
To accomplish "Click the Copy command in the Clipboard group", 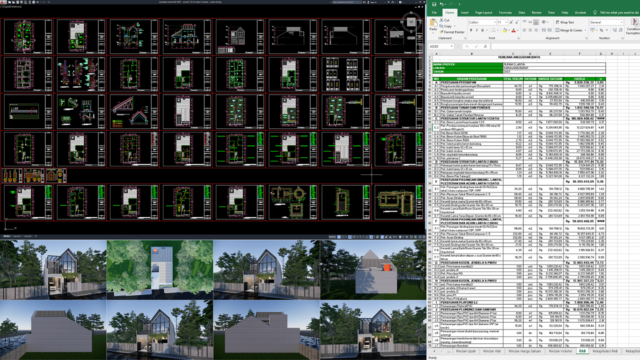I will pos(446,26).
